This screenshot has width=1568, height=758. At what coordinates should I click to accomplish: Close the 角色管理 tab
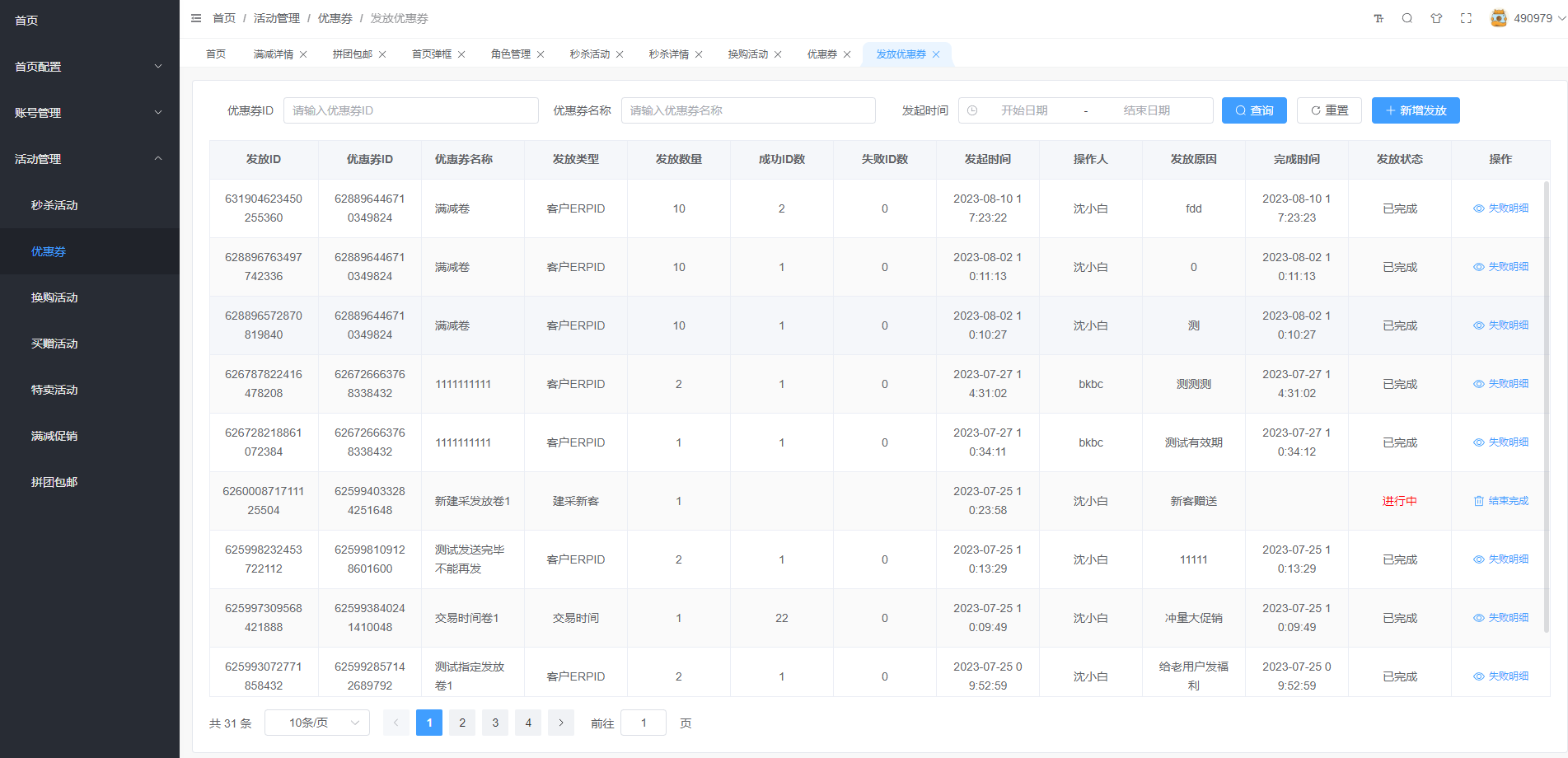(541, 54)
